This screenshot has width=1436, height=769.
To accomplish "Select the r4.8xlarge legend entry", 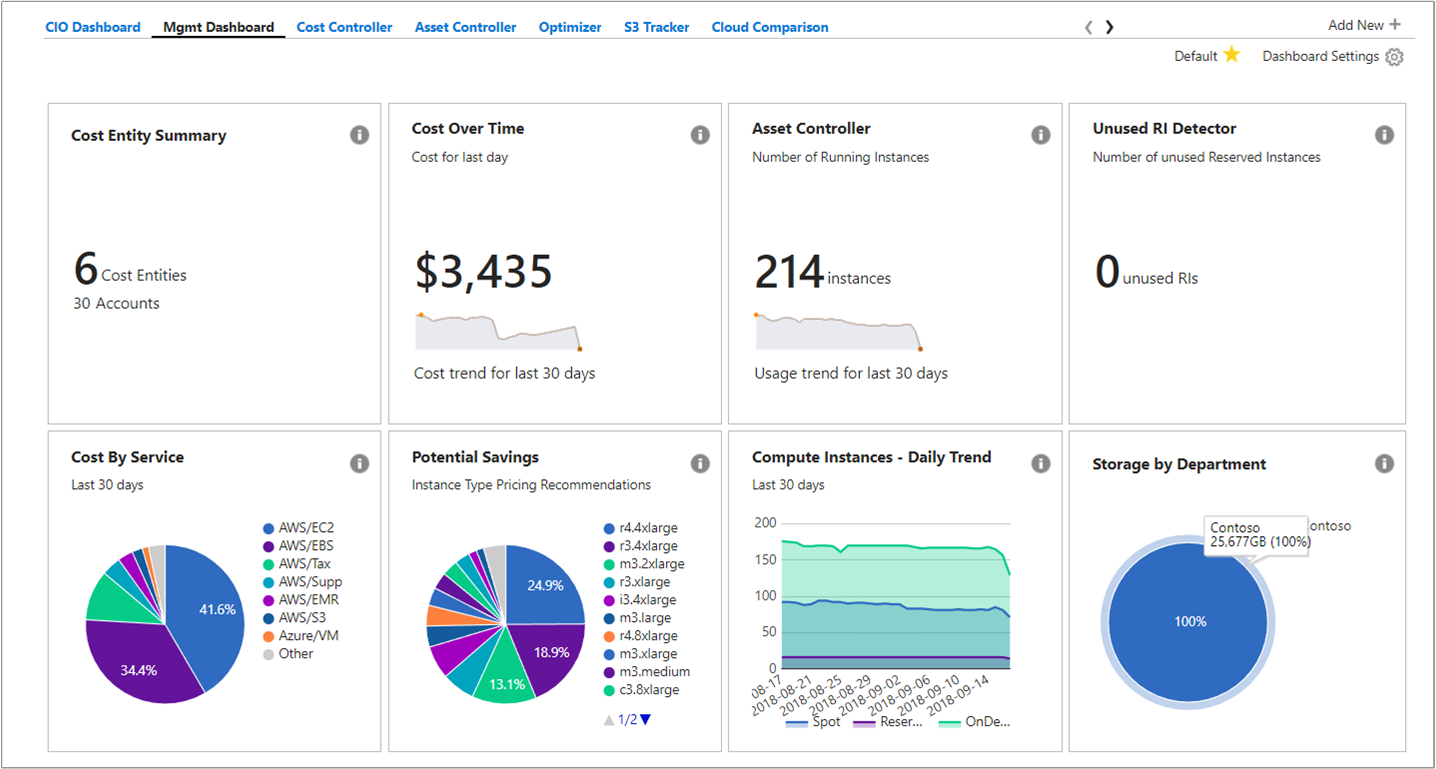I will (640, 636).
